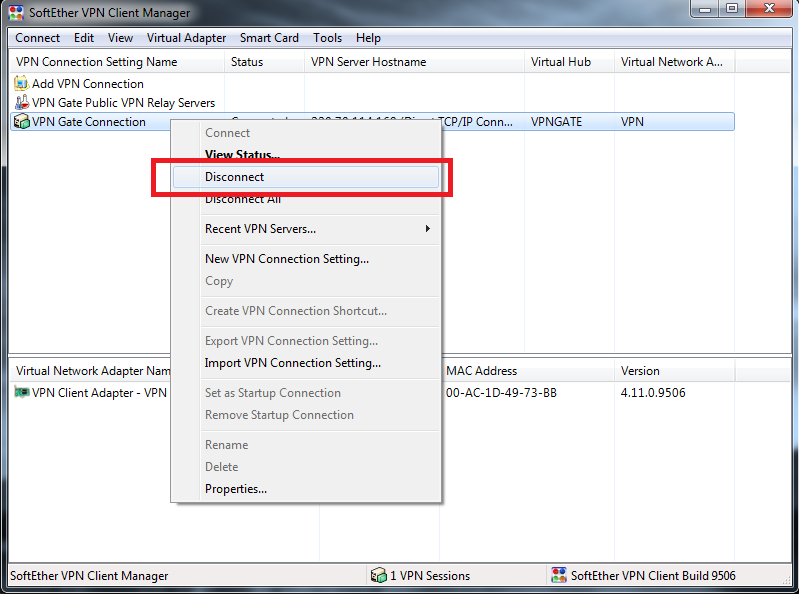Click the VPN Sessions status bar icon
799x594 pixels.
[x=379, y=575]
